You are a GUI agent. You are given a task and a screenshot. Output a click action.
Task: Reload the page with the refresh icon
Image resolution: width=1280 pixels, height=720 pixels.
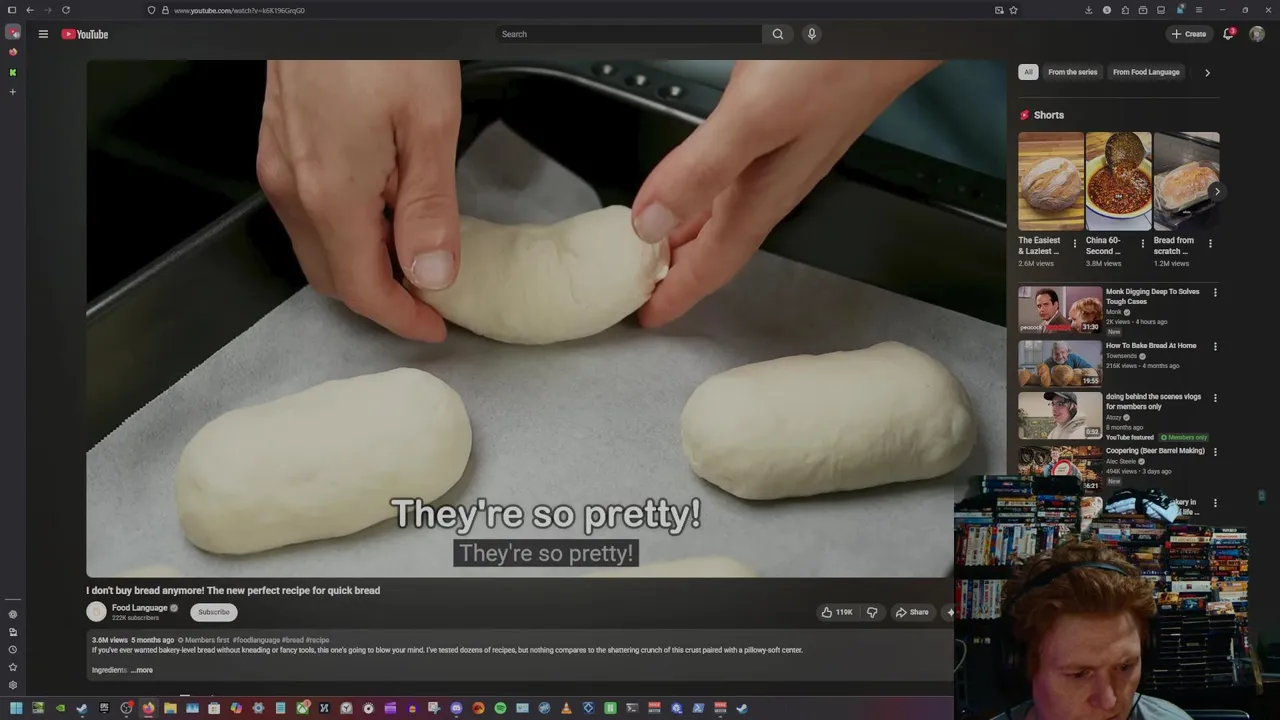(66, 10)
